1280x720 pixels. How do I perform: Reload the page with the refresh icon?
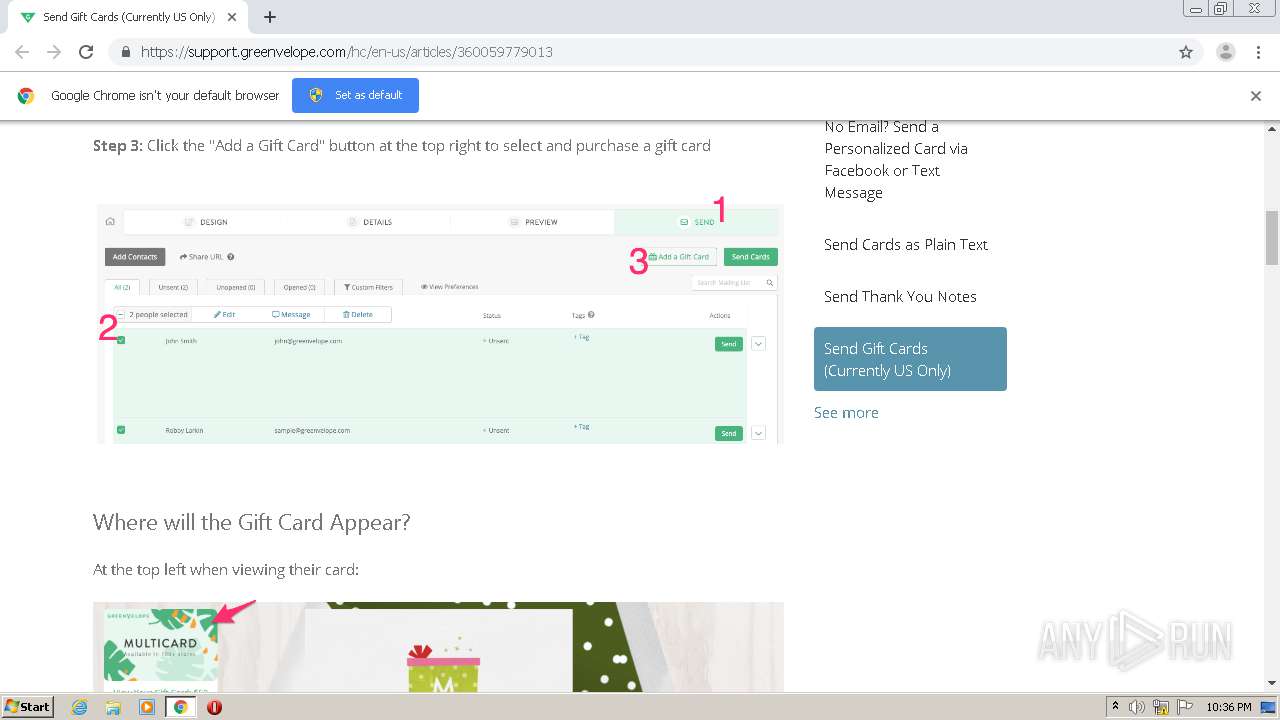coord(86,52)
